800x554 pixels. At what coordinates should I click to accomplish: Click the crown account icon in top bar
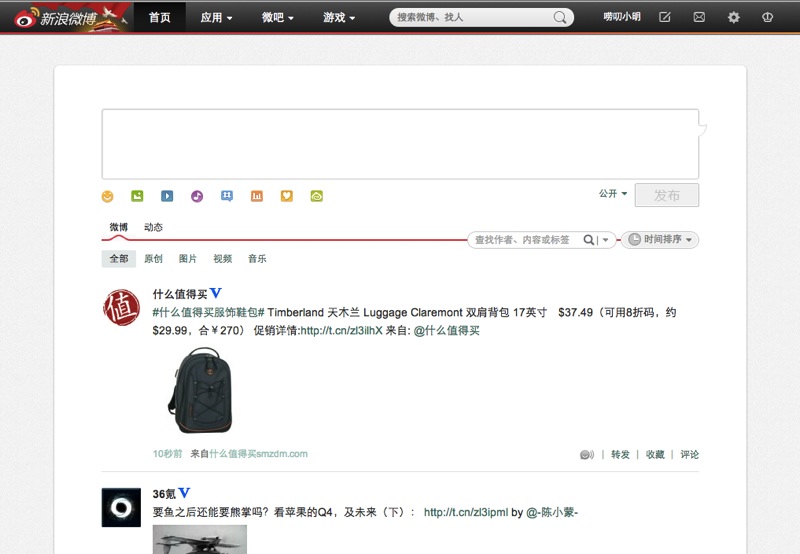pos(767,17)
